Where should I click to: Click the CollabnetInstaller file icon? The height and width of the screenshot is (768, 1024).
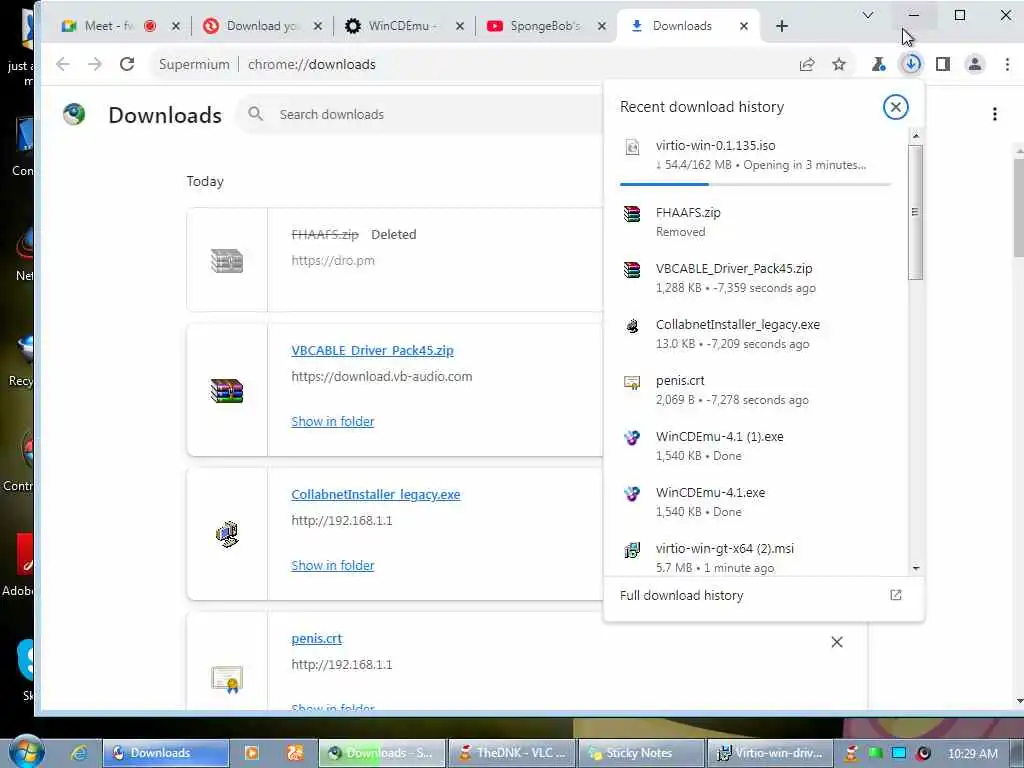tap(227, 534)
